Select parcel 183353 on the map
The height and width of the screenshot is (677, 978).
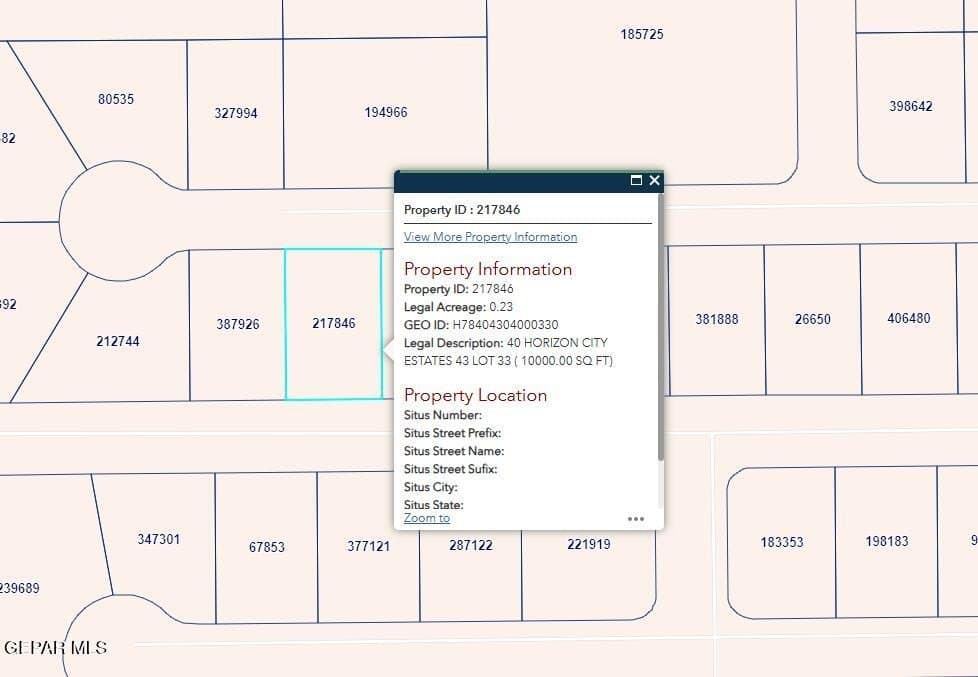point(781,542)
